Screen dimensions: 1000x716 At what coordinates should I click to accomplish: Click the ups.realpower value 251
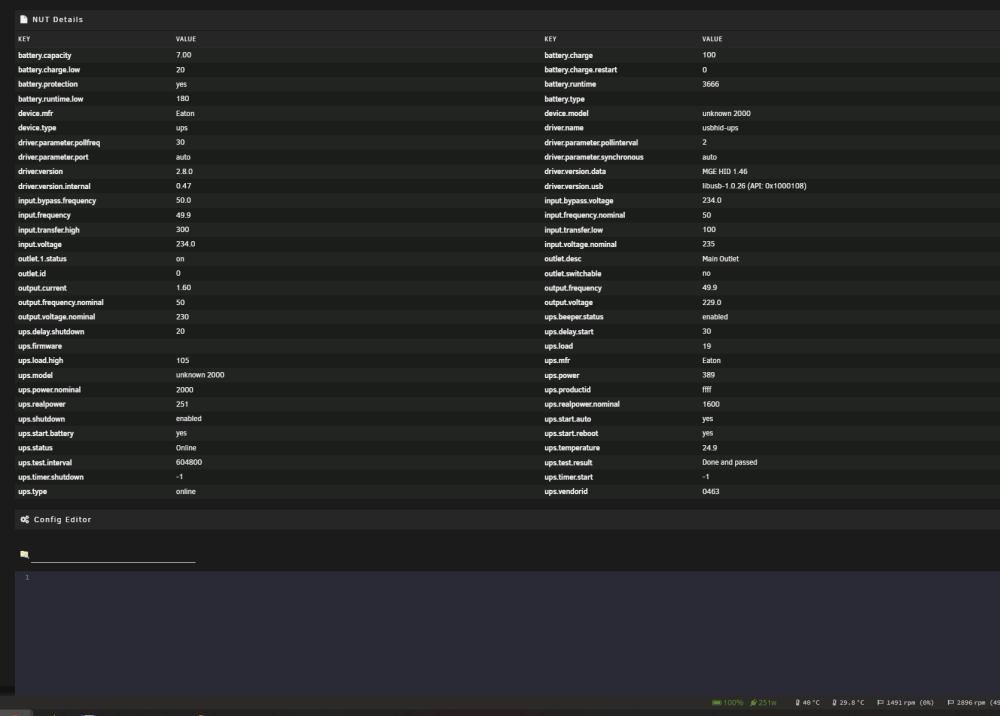[x=182, y=404]
